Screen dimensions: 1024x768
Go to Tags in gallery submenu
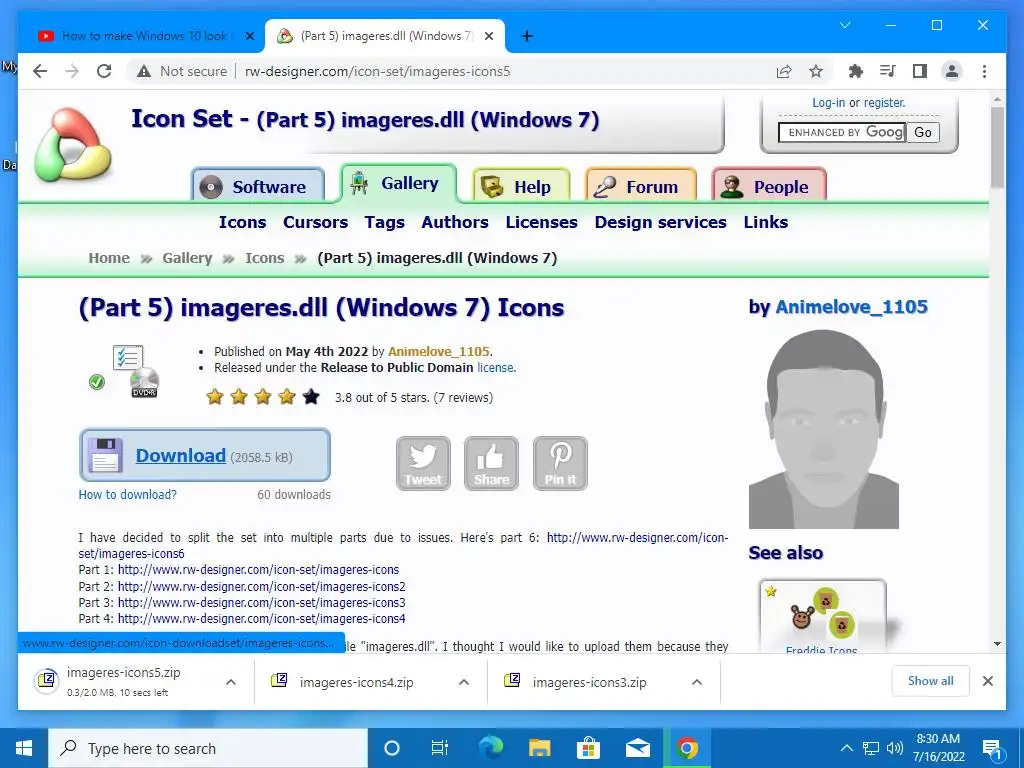tap(385, 222)
